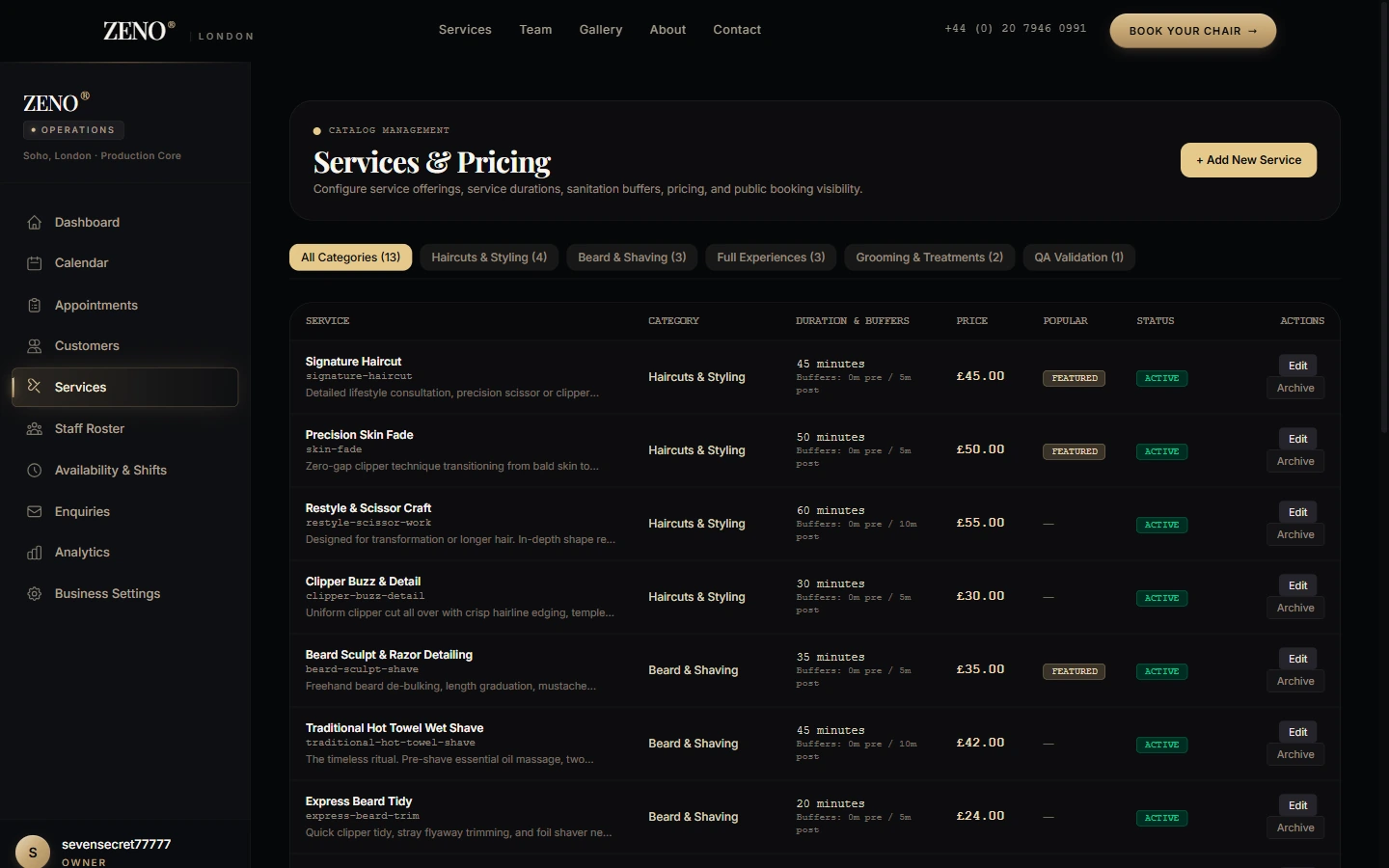The width and height of the screenshot is (1389, 868).
Task: Click the FEATURED badge on Signature Haircut
Action: coord(1075,378)
